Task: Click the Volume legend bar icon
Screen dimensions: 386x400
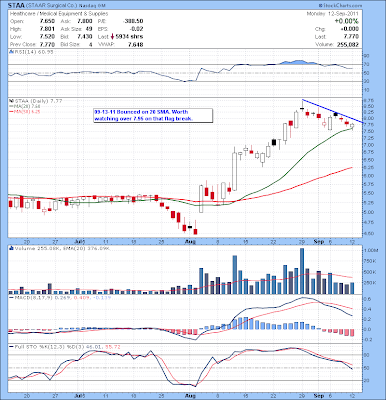Action: coord(10,248)
